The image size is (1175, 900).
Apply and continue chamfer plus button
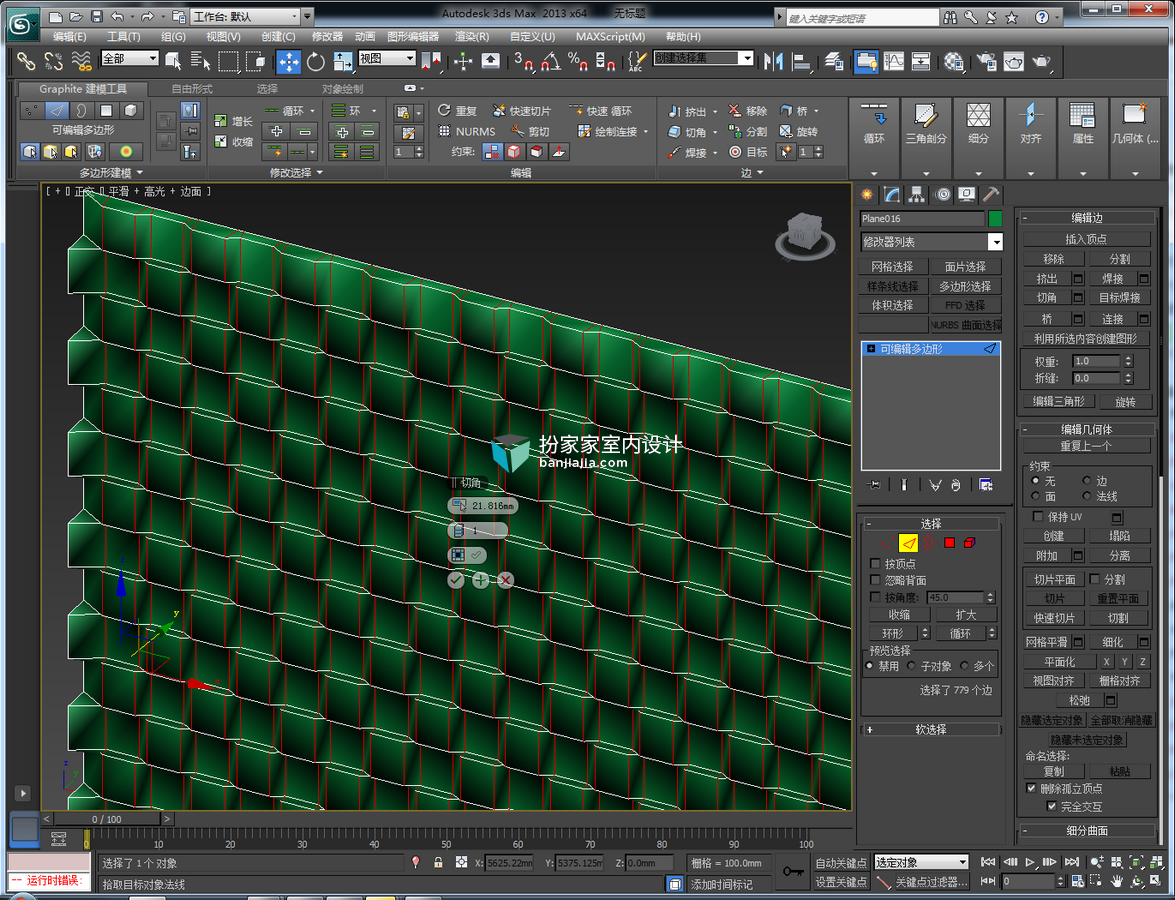tap(480, 580)
